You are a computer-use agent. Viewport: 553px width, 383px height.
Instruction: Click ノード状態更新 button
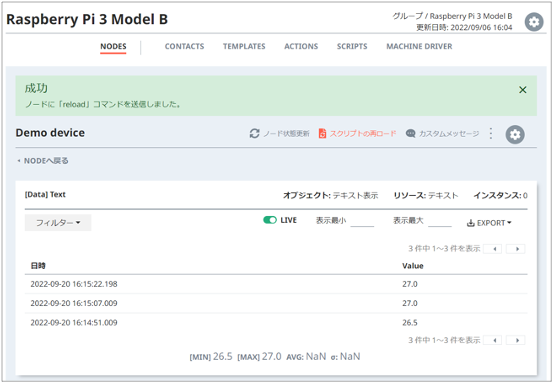[x=279, y=134]
